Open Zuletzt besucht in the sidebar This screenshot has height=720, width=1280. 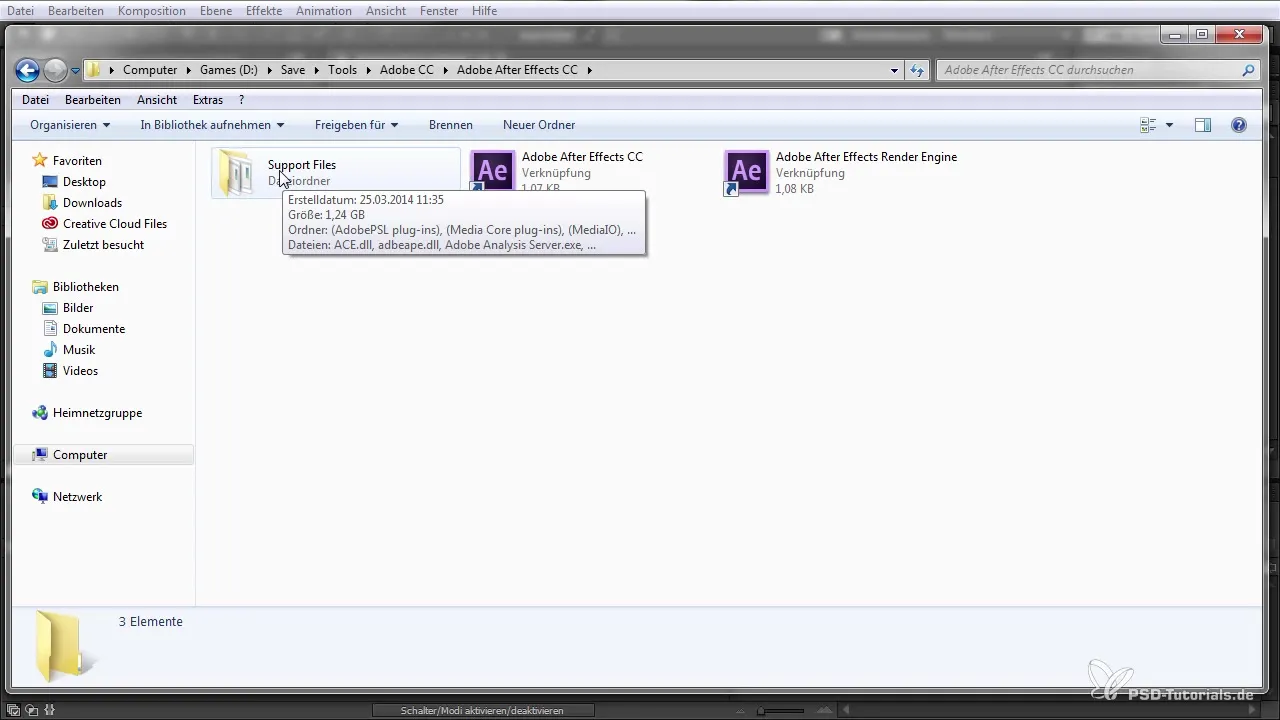pos(103,245)
